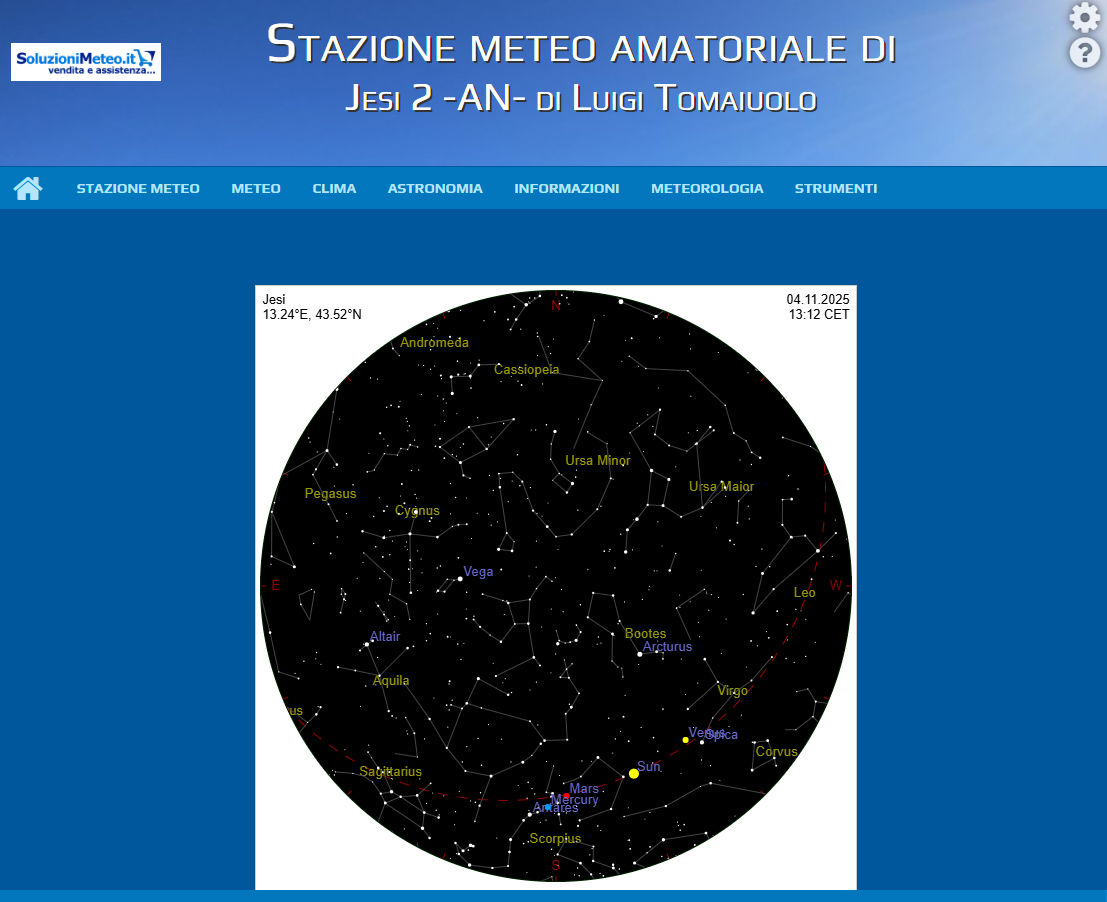The width and height of the screenshot is (1107, 902).
Task: Click the help question mark icon
Action: [1084, 53]
